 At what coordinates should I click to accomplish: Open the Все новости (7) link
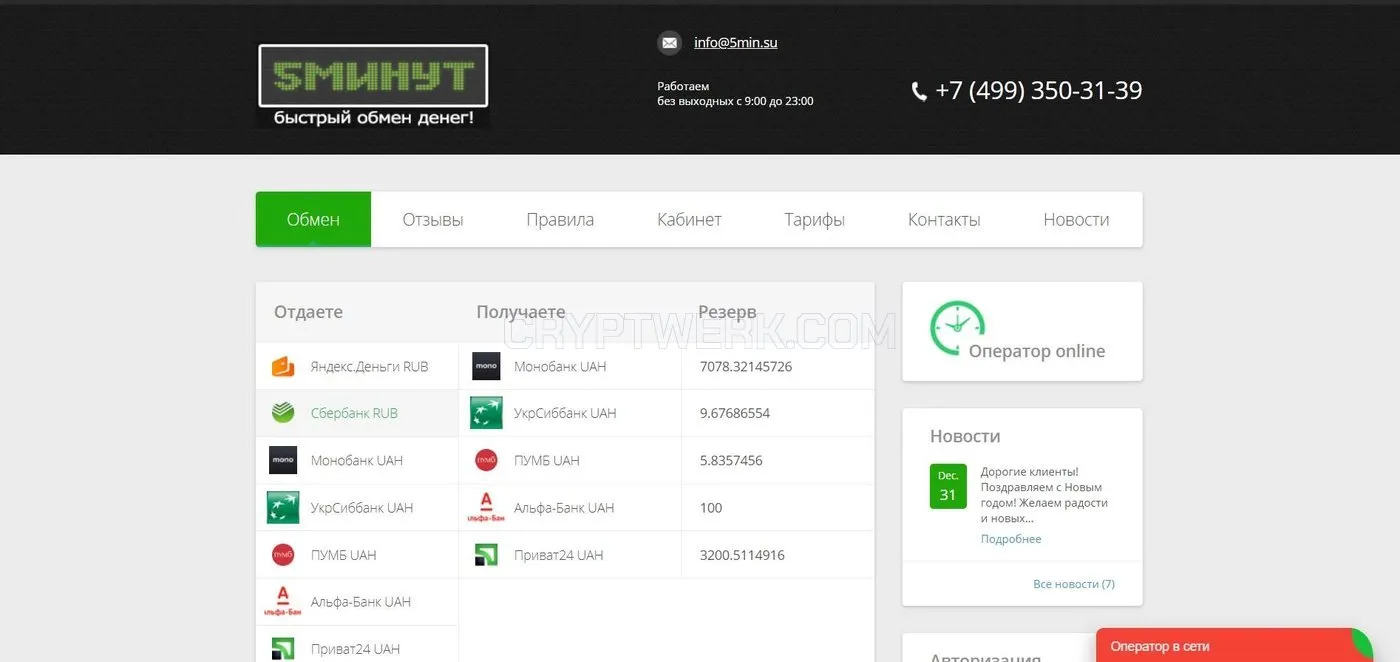click(x=1074, y=584)
